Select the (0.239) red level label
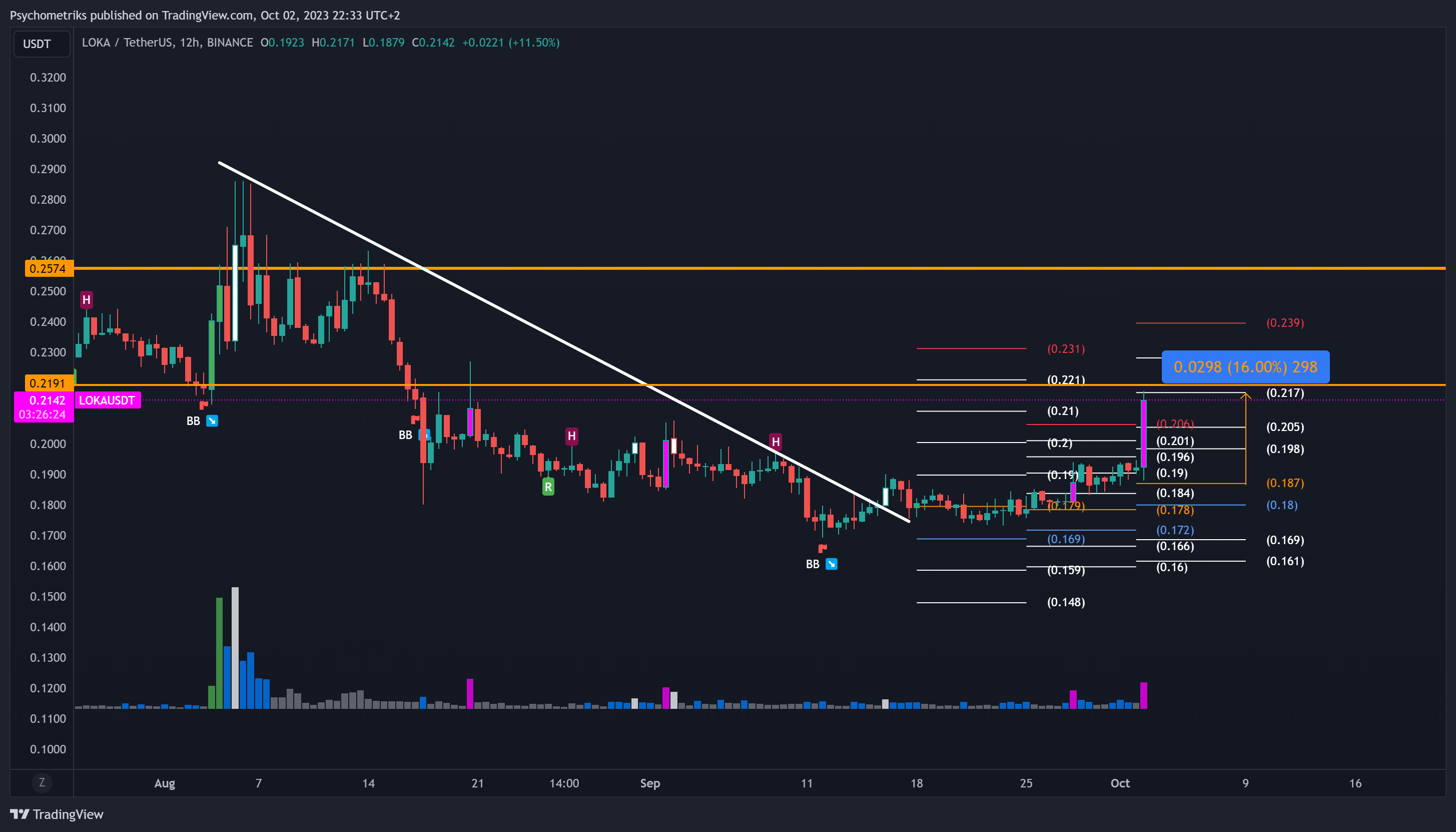This screenshot has width=1456, height=832. pos(1285,323)
